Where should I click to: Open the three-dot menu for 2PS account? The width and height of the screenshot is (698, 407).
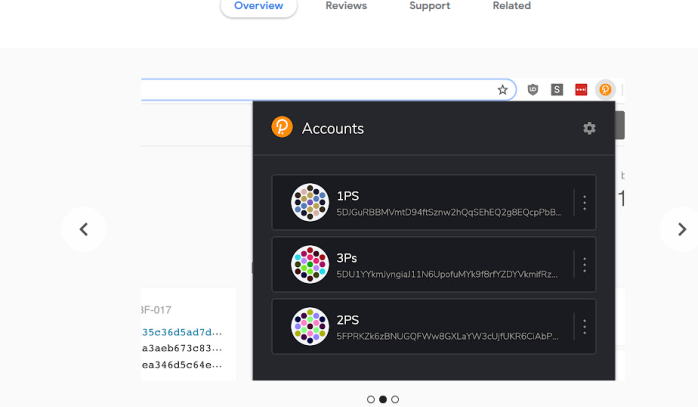tap(584, 326)
